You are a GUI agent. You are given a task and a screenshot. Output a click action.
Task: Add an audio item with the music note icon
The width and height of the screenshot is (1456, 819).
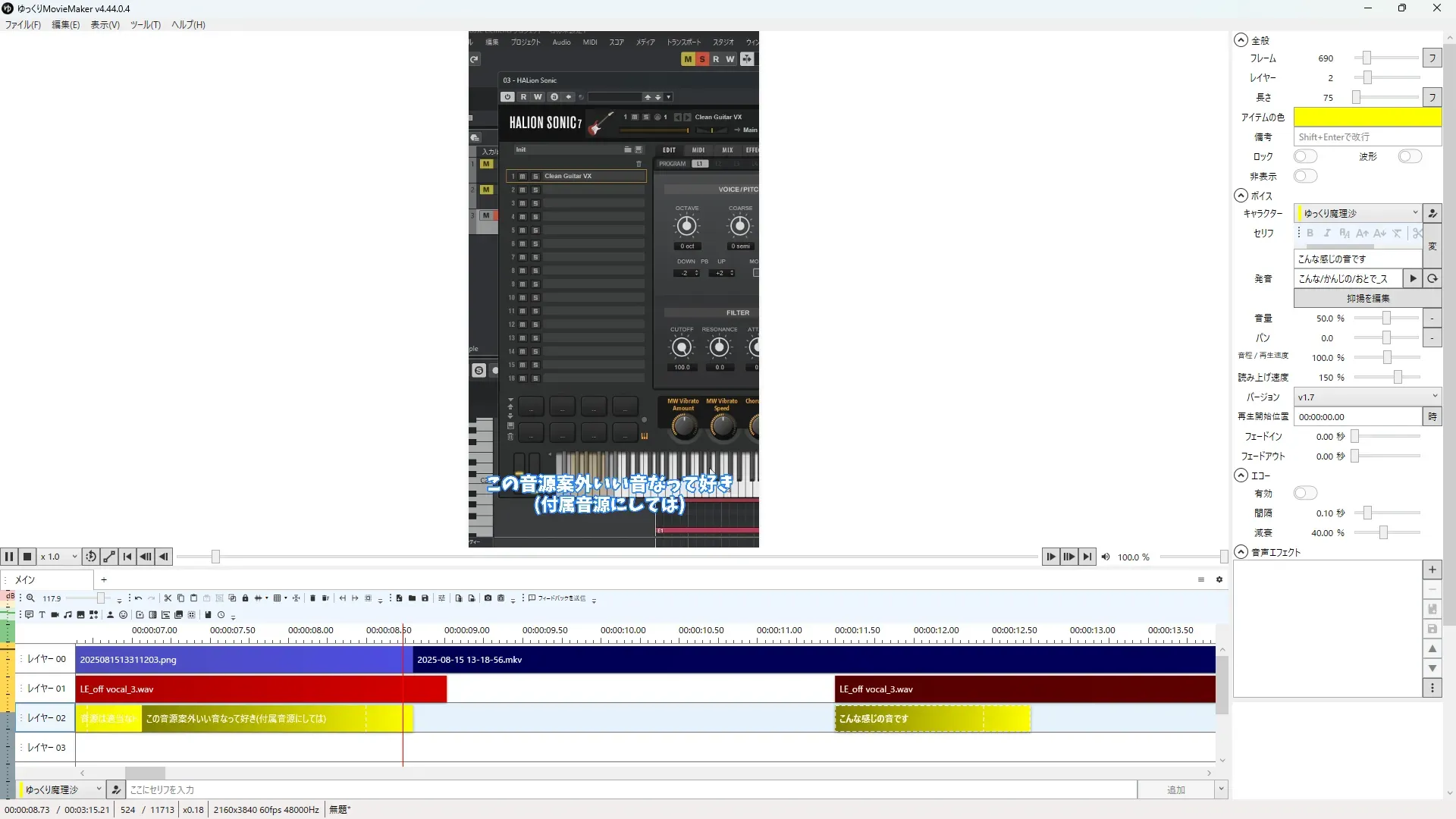coord(67,615)
